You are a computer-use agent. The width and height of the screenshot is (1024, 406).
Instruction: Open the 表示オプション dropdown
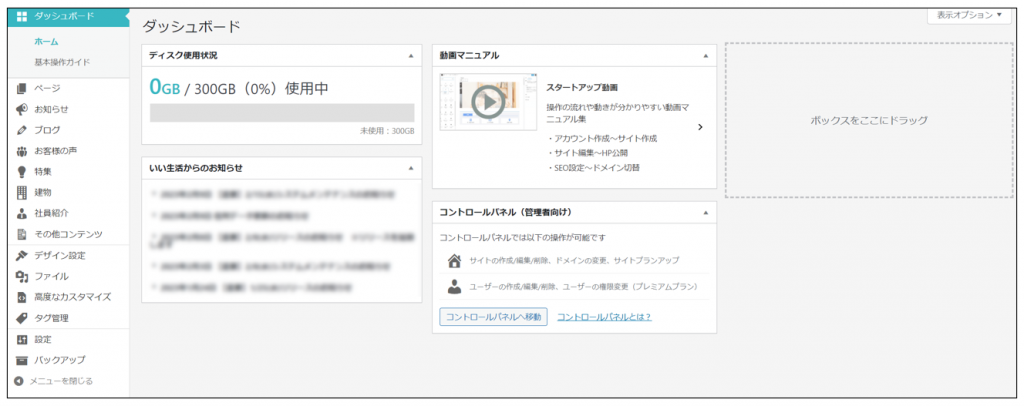(969, 15)
